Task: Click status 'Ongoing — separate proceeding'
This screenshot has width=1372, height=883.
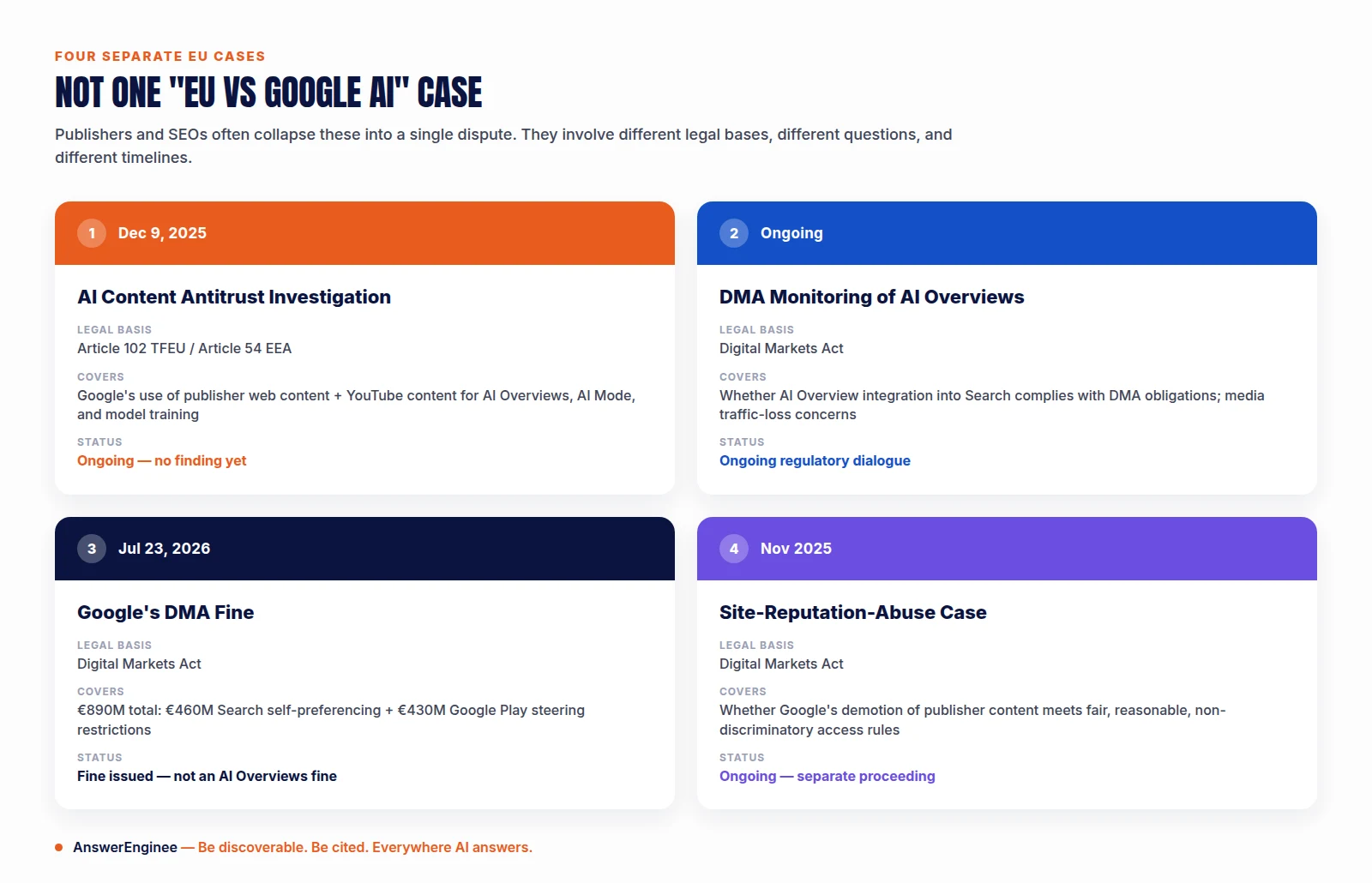Action: coord(827,776)
